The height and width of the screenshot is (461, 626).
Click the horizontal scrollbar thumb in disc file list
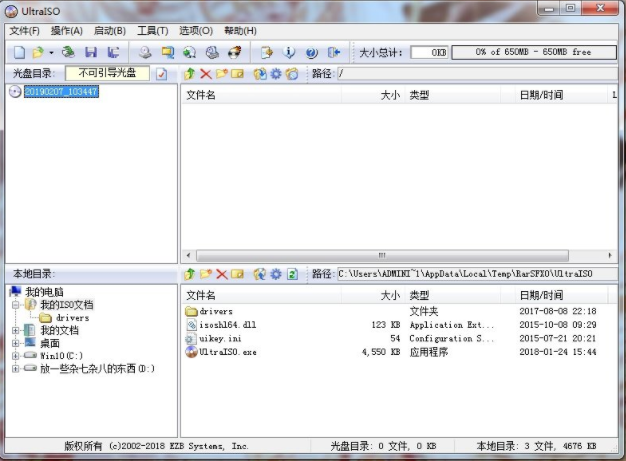point(382,255)
